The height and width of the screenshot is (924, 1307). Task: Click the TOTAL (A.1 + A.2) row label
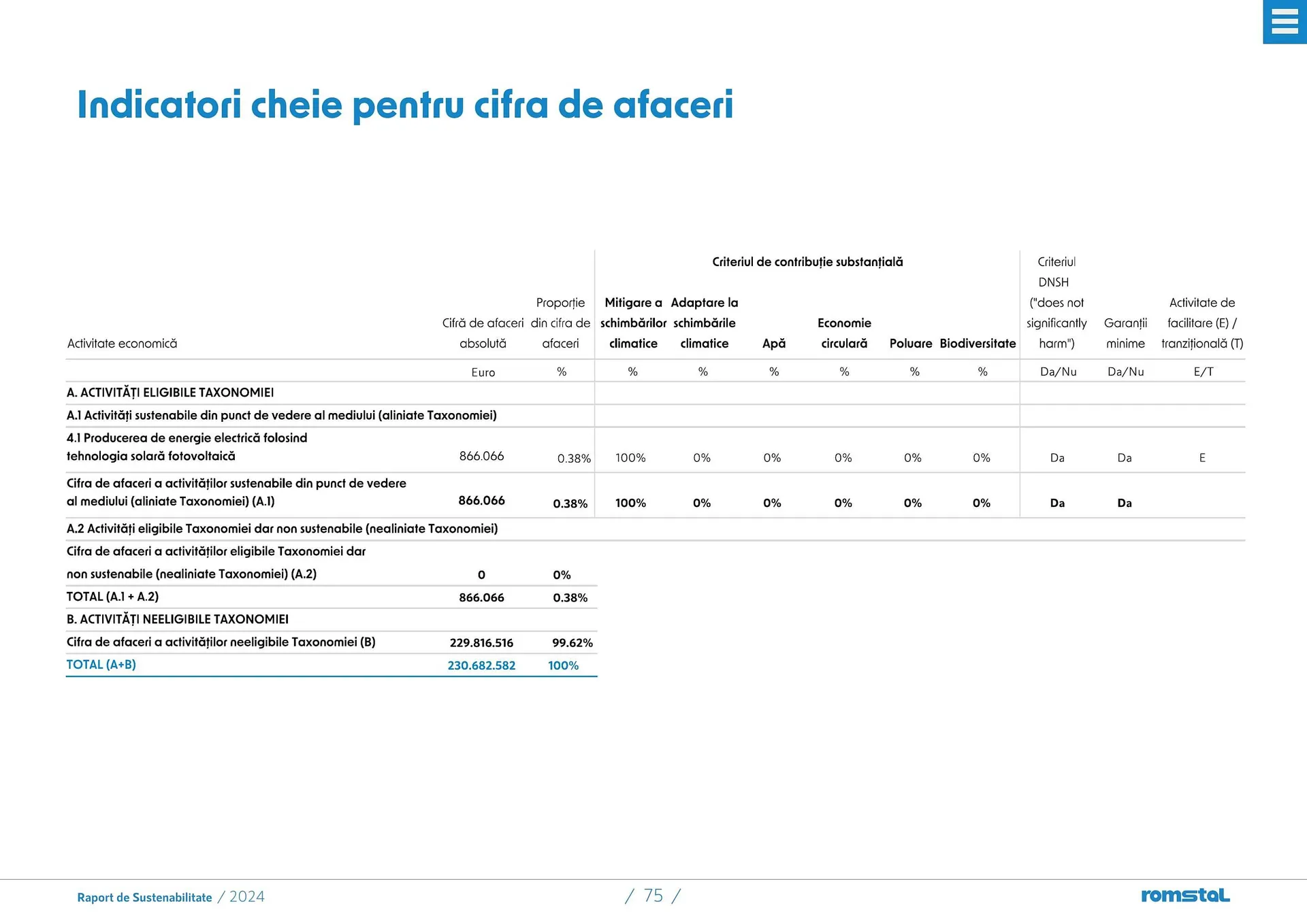[x=112, y=597]
